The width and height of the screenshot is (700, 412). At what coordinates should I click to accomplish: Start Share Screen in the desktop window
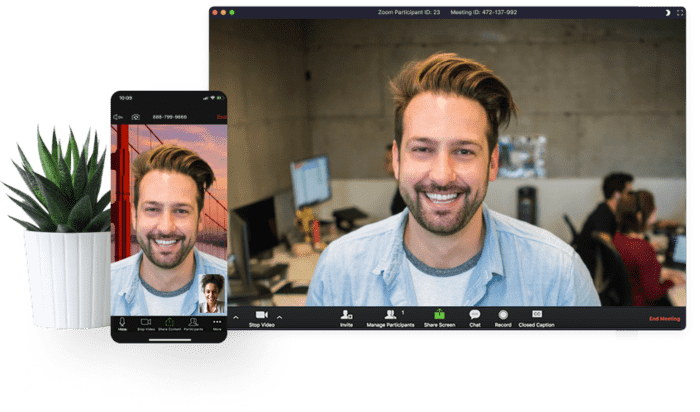(439, 319)
